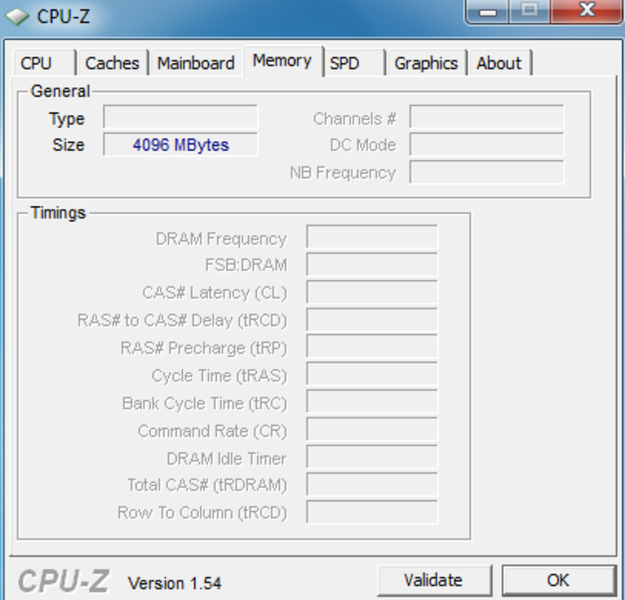625x600 pixels.
Task: Show the Graphics tab
Action: [x=426, y=63]
